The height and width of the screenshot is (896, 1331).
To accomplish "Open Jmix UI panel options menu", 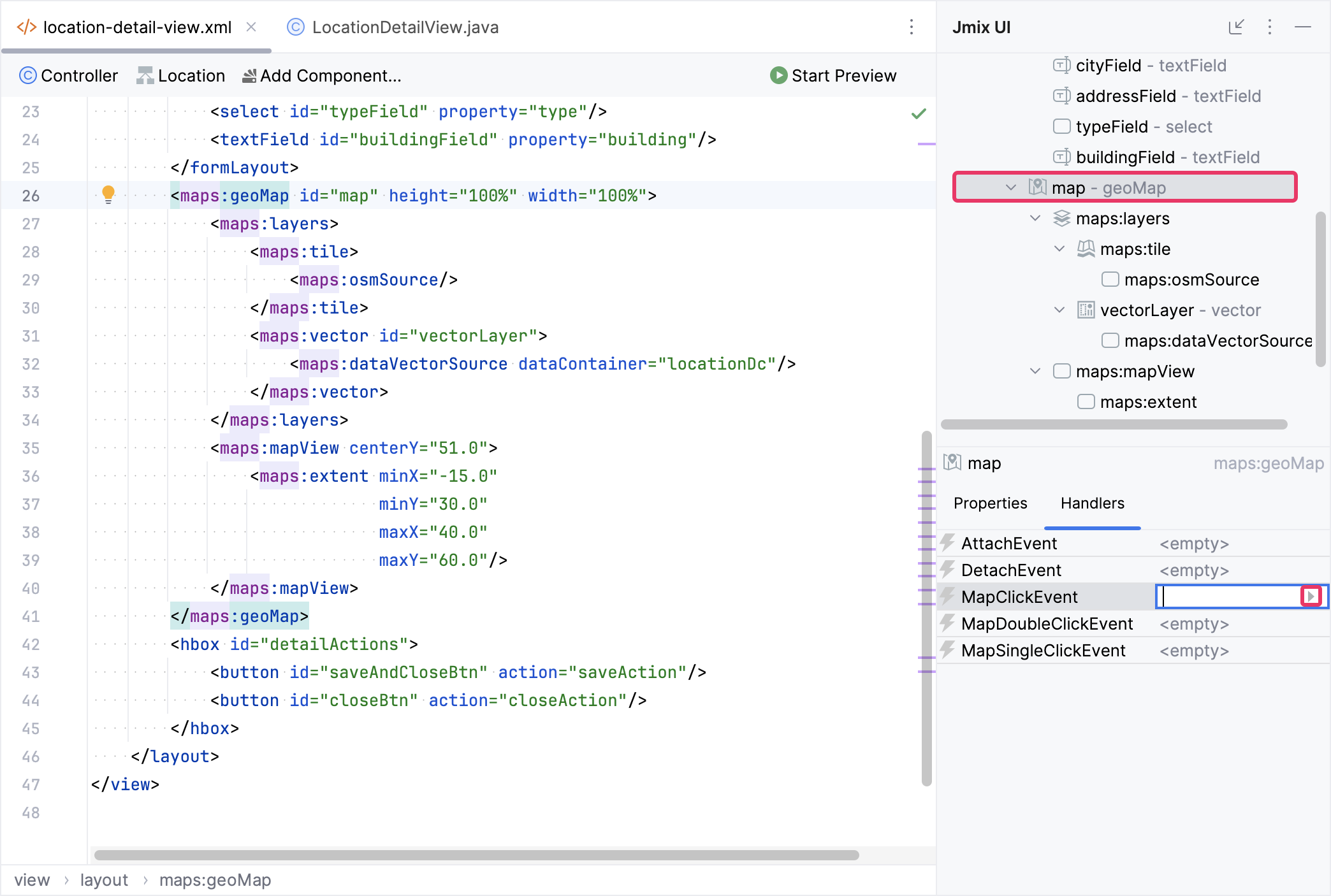I will click(x=1270, y=27).
